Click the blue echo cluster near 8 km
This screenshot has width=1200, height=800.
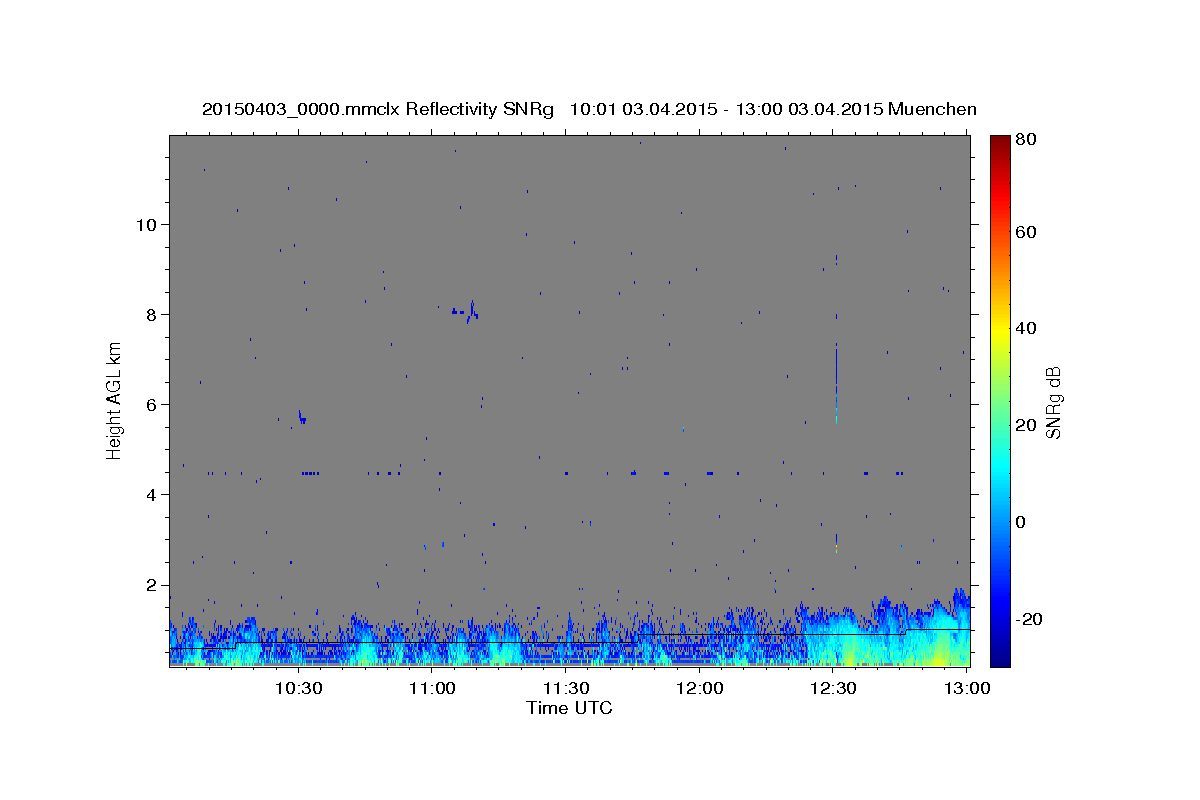coord(465,312)
